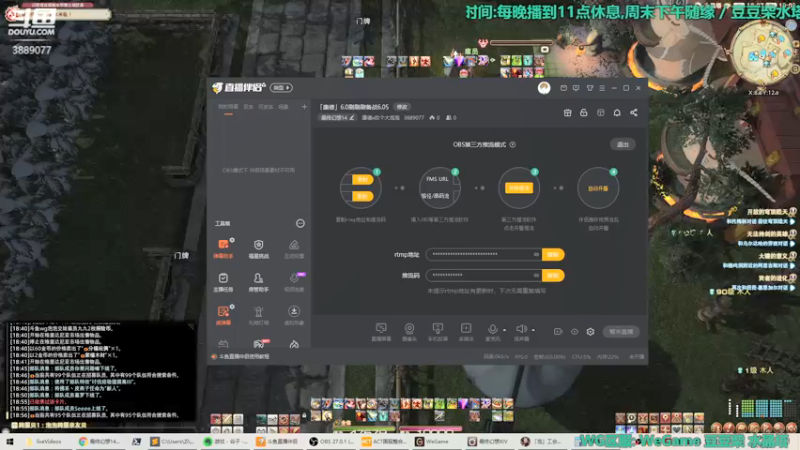
Task: Collapse the toolbox section
Action: 300,223
